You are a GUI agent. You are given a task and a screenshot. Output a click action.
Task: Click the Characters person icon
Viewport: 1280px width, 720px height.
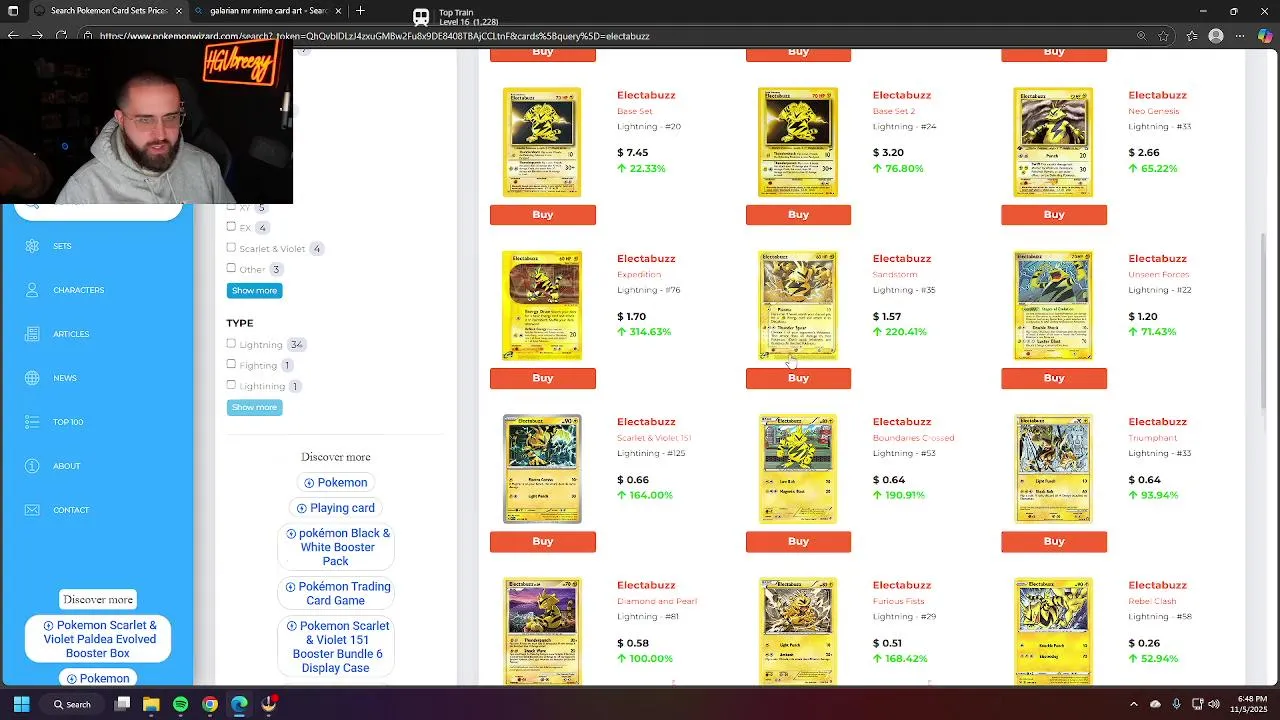pos(32,290)
